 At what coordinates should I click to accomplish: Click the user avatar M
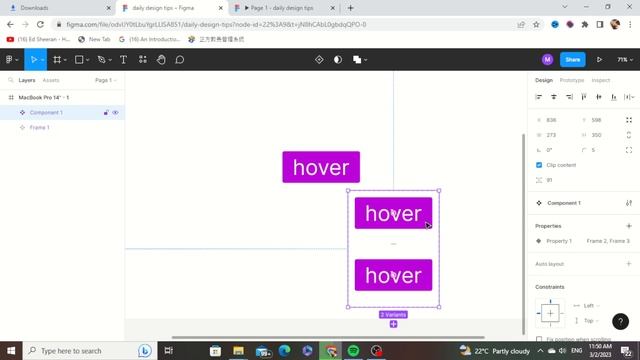click(547, 60)
